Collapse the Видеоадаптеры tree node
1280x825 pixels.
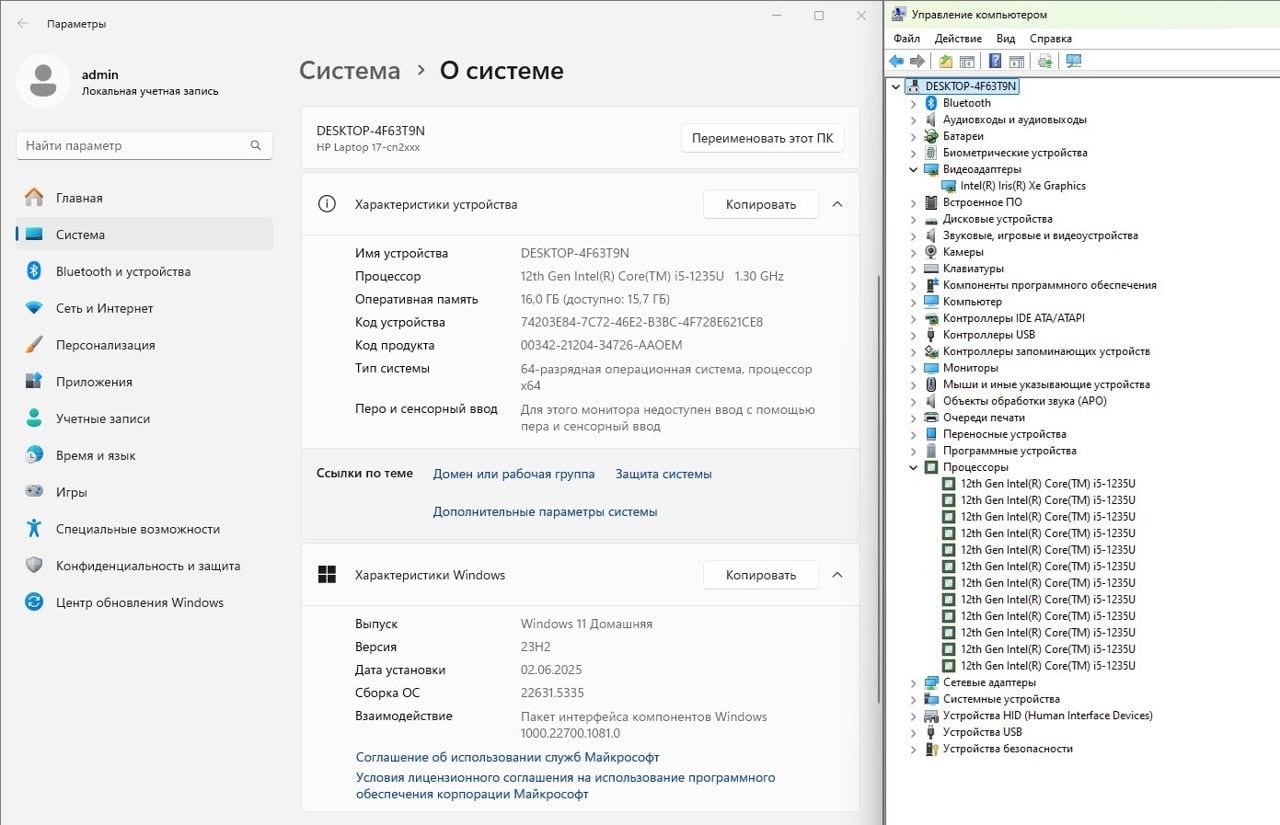click(913, 169)
